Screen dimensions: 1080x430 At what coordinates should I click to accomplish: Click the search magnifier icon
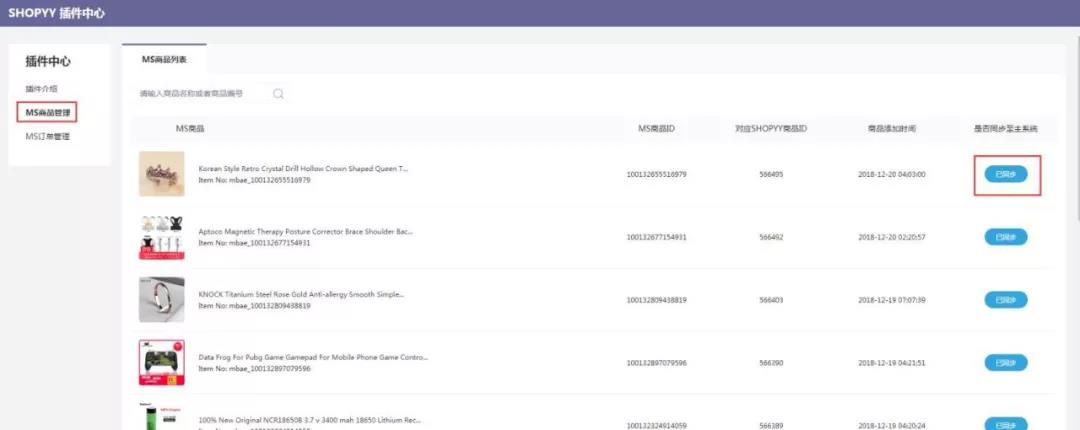coord(278,94)
